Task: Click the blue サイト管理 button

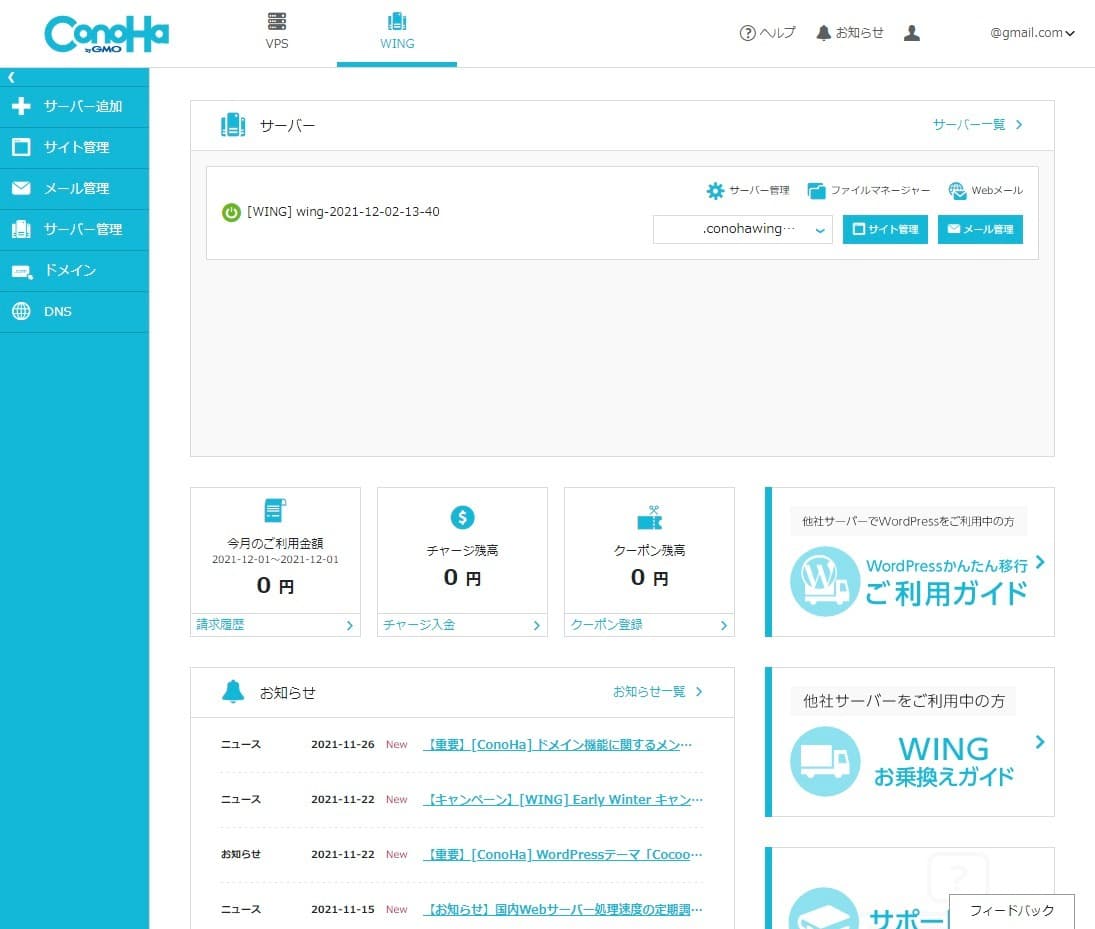Action: [x=885, y=229]
